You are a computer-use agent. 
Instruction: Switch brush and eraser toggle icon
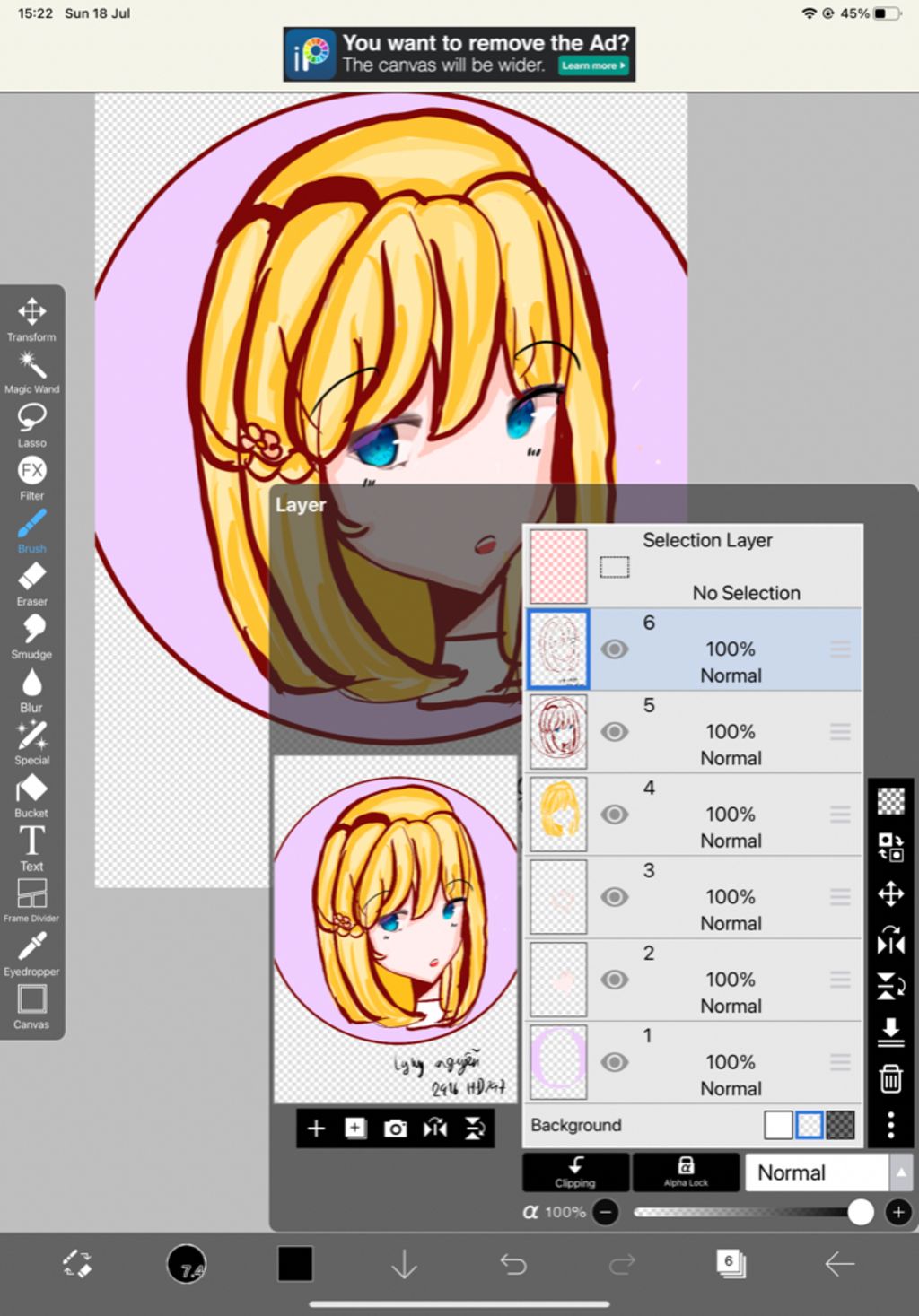coord(76,1264)
